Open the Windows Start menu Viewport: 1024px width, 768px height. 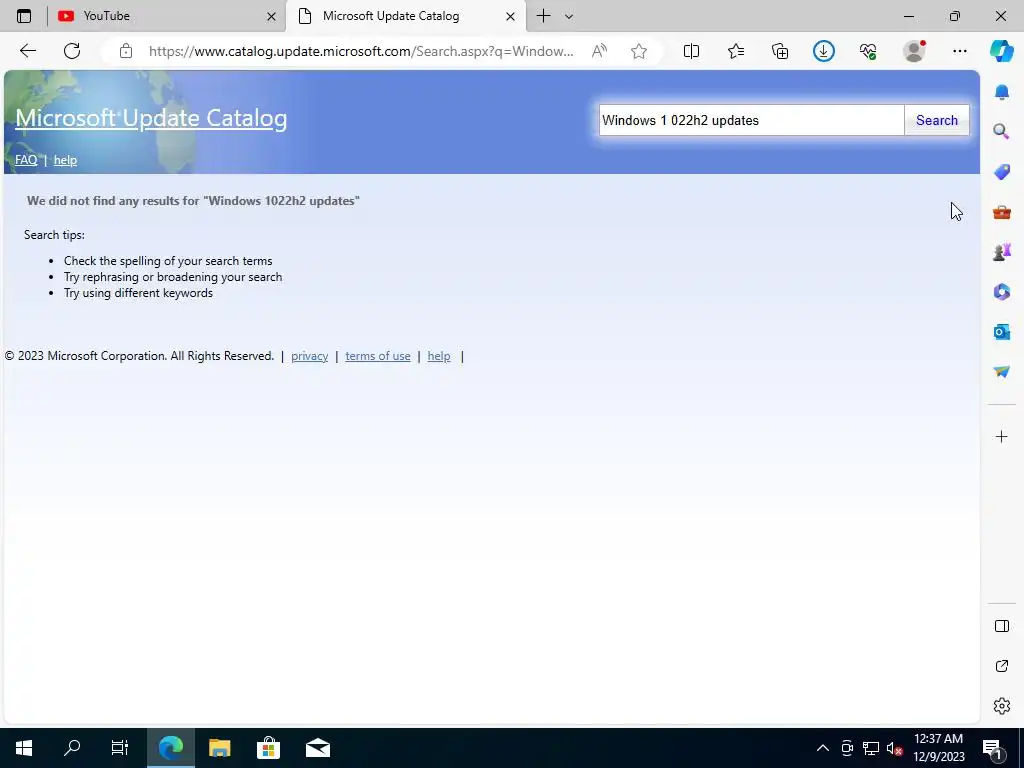[24, 748]
